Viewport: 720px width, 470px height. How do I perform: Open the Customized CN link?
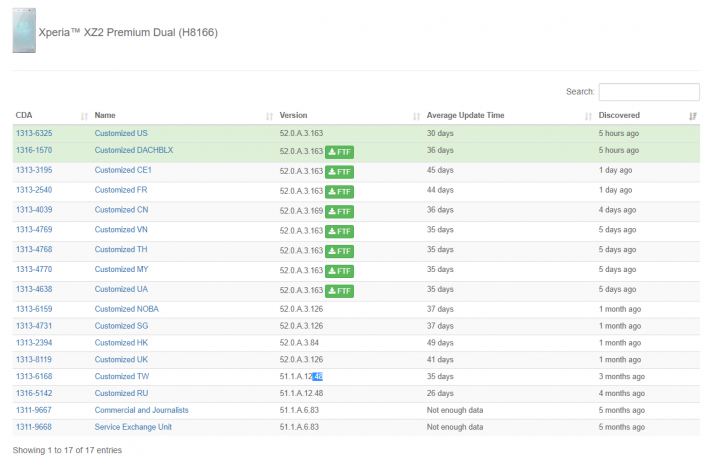(x=121, y=210)
